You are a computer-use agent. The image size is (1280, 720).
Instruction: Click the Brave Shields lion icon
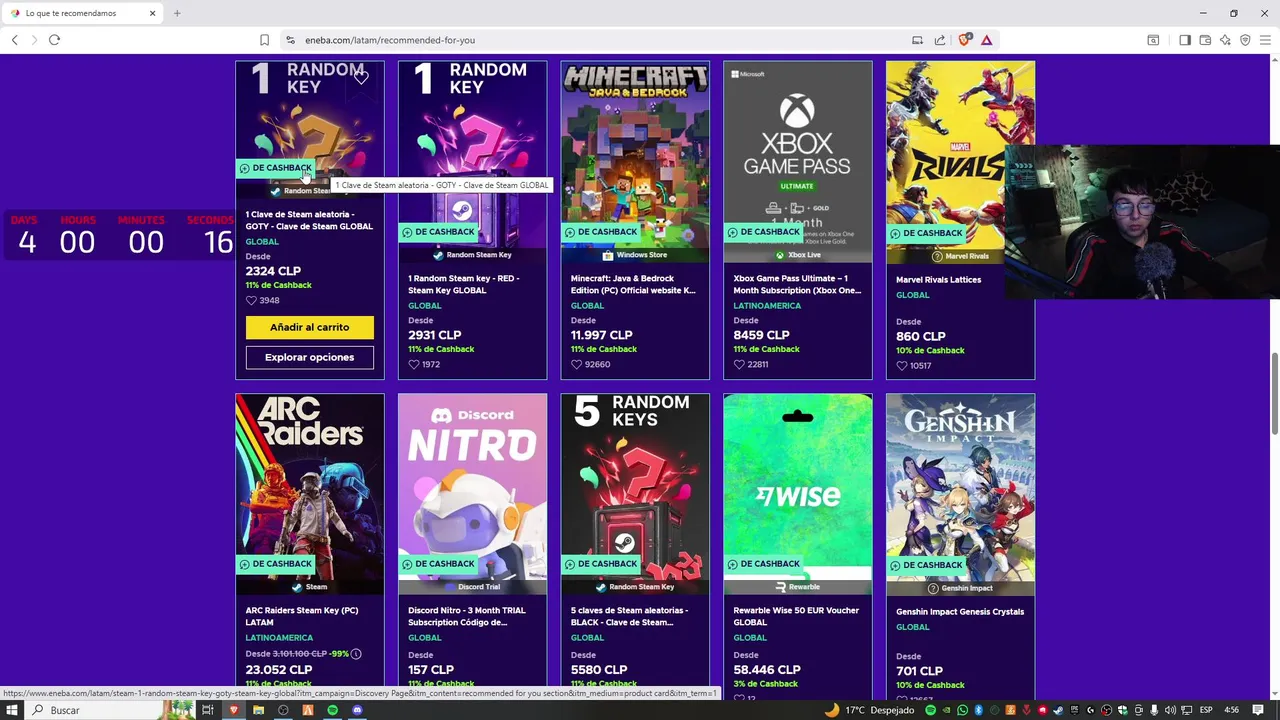point(965,40)
